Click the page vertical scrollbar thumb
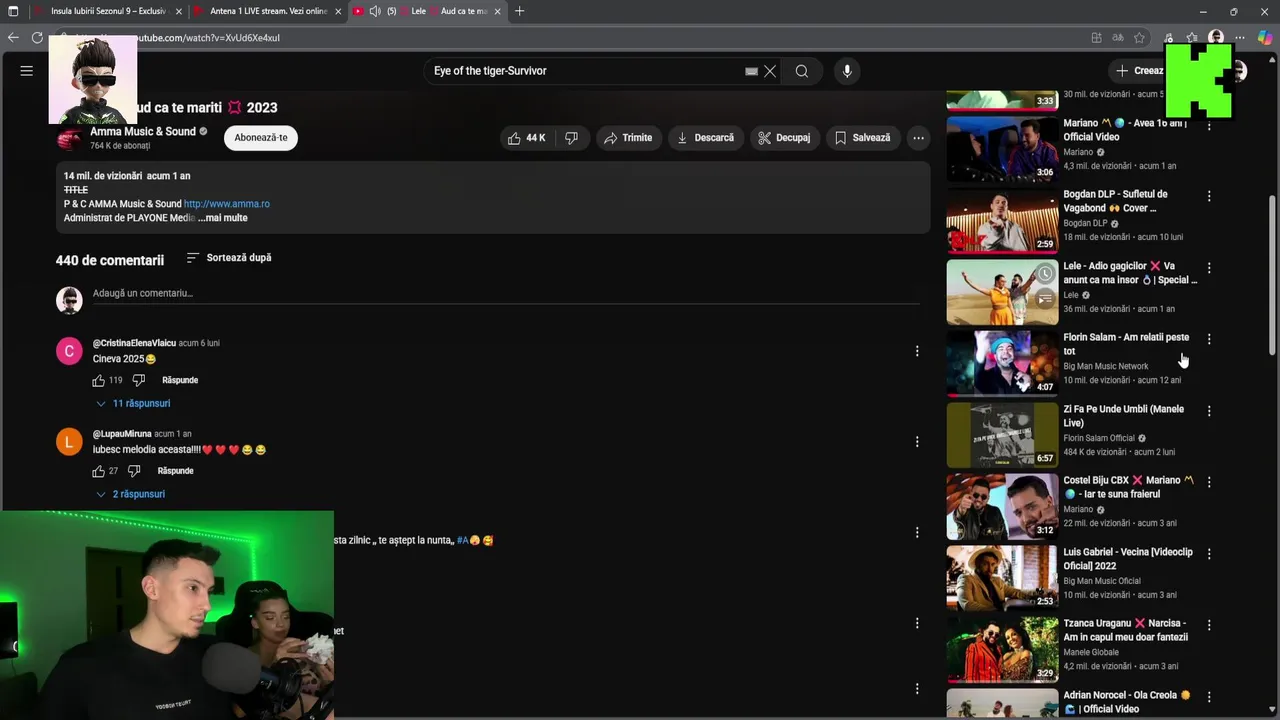1280x720 pixels. pos(1272,273)
